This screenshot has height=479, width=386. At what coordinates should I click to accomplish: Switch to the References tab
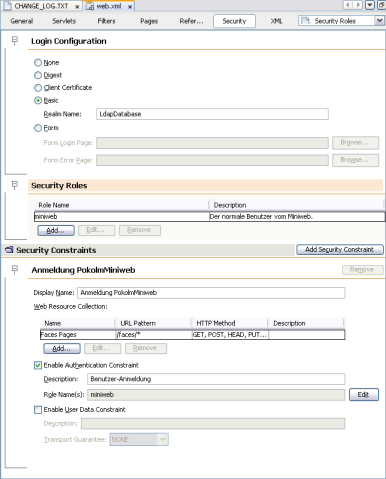pos(191,21)
